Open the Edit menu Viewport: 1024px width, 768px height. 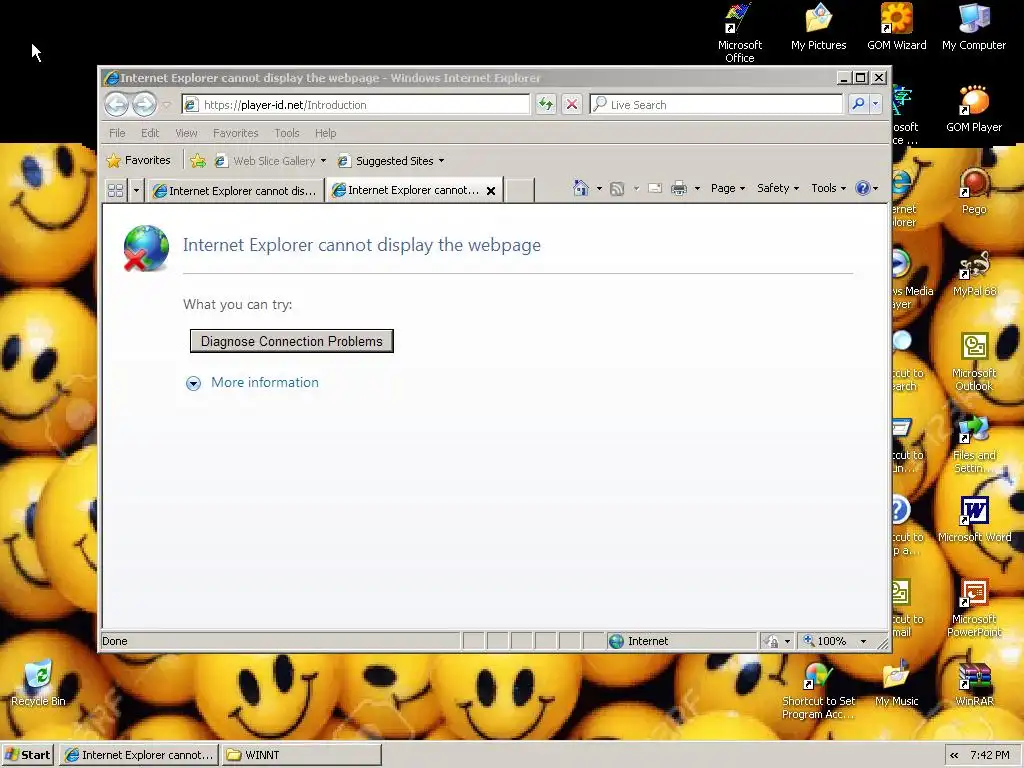150,133
